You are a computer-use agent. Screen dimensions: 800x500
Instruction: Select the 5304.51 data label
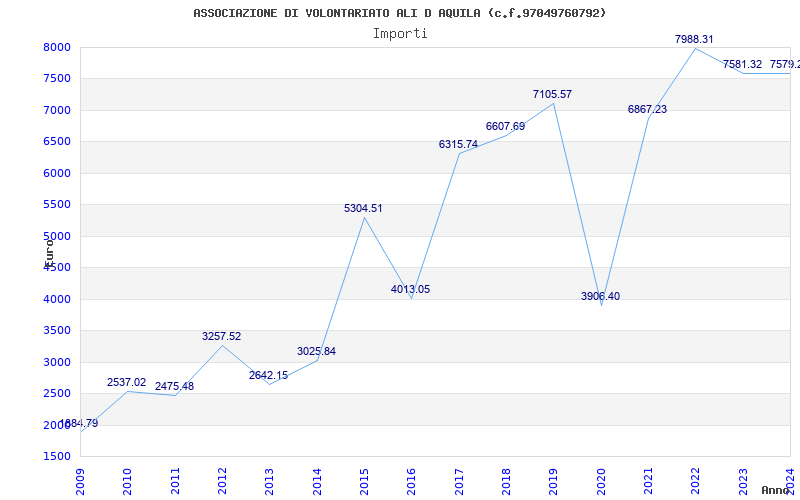[363, 208]
